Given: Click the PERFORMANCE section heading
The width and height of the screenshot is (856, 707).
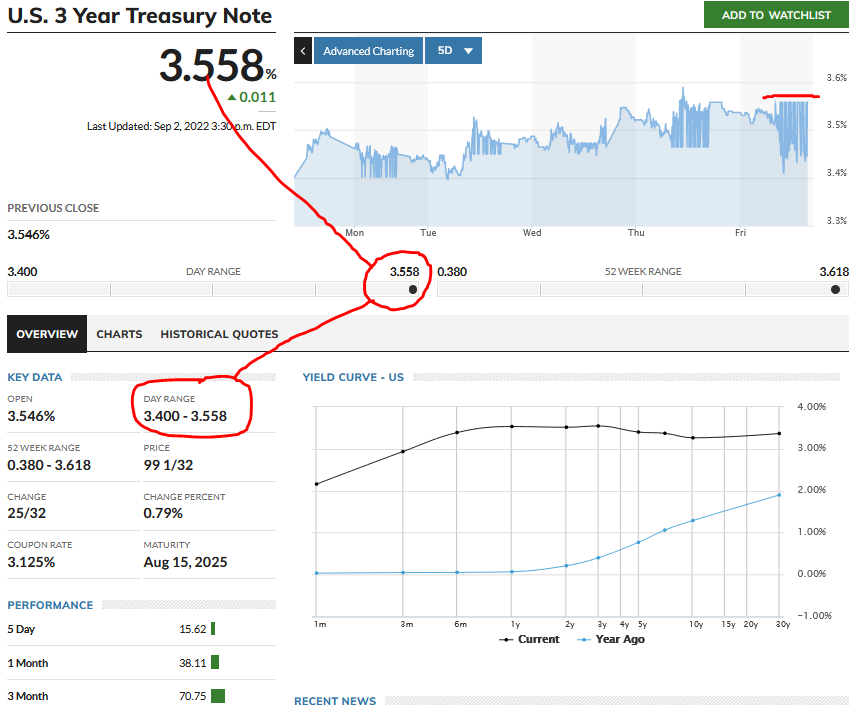Looking at the screenshot, I should pos(50,605).
